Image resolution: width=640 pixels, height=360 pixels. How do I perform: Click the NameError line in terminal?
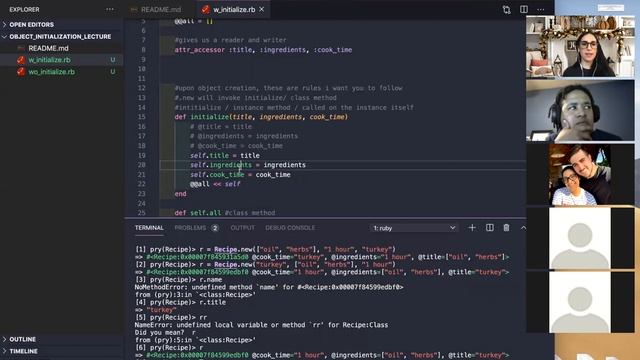coord(261,325)
